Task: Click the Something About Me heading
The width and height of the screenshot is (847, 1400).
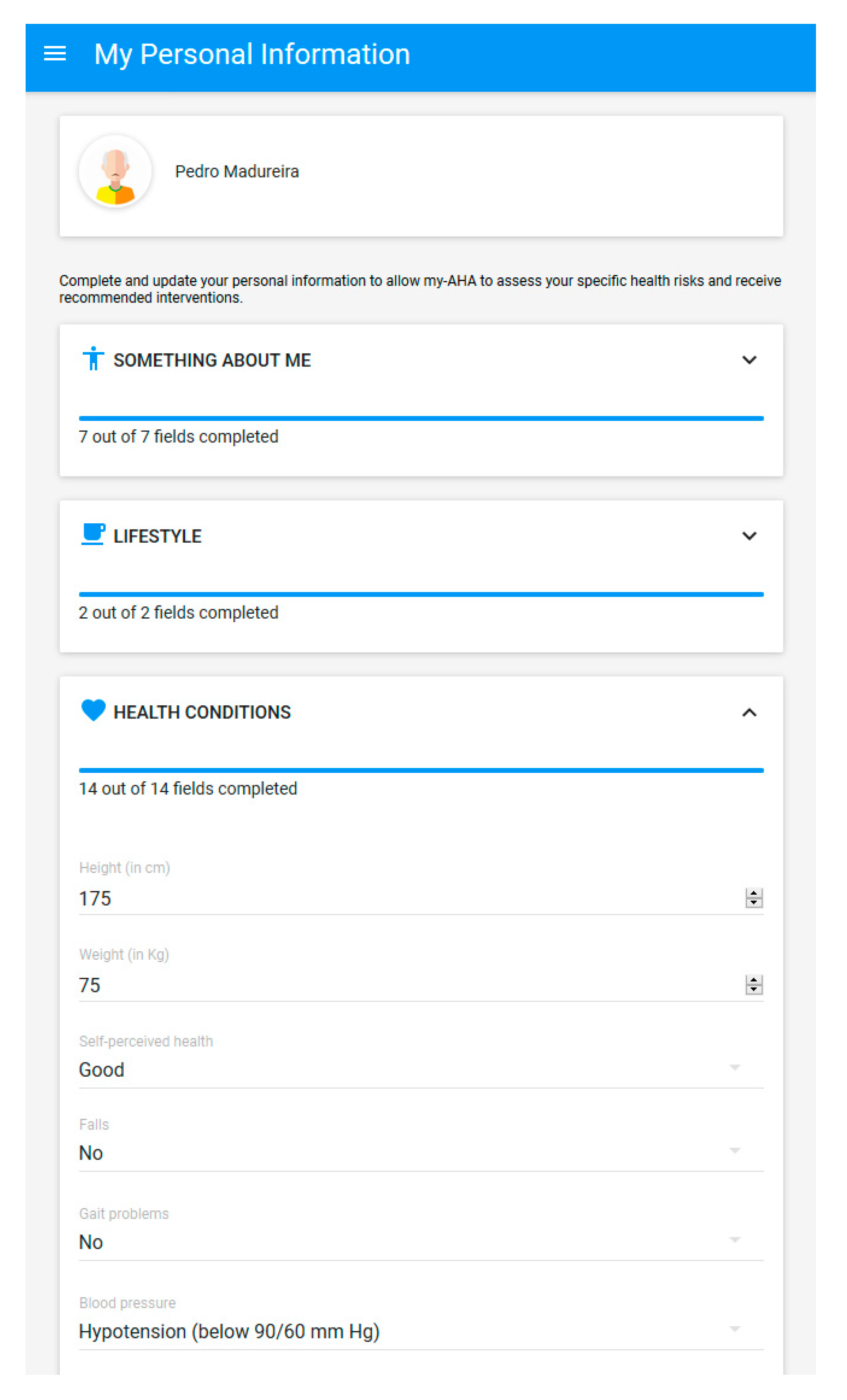Action: (212, 360)
